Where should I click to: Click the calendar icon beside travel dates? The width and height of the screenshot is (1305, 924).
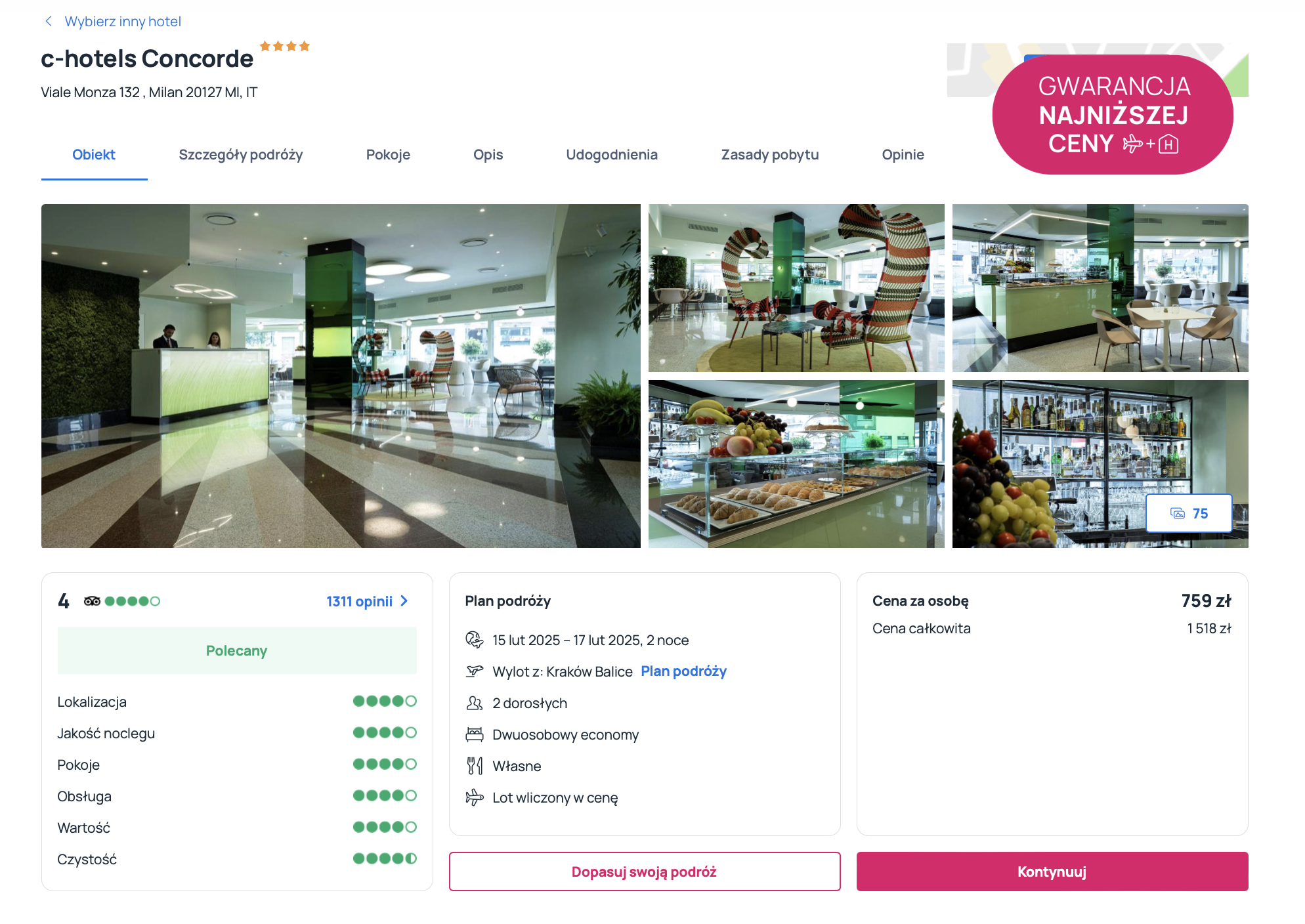point(474,640)
